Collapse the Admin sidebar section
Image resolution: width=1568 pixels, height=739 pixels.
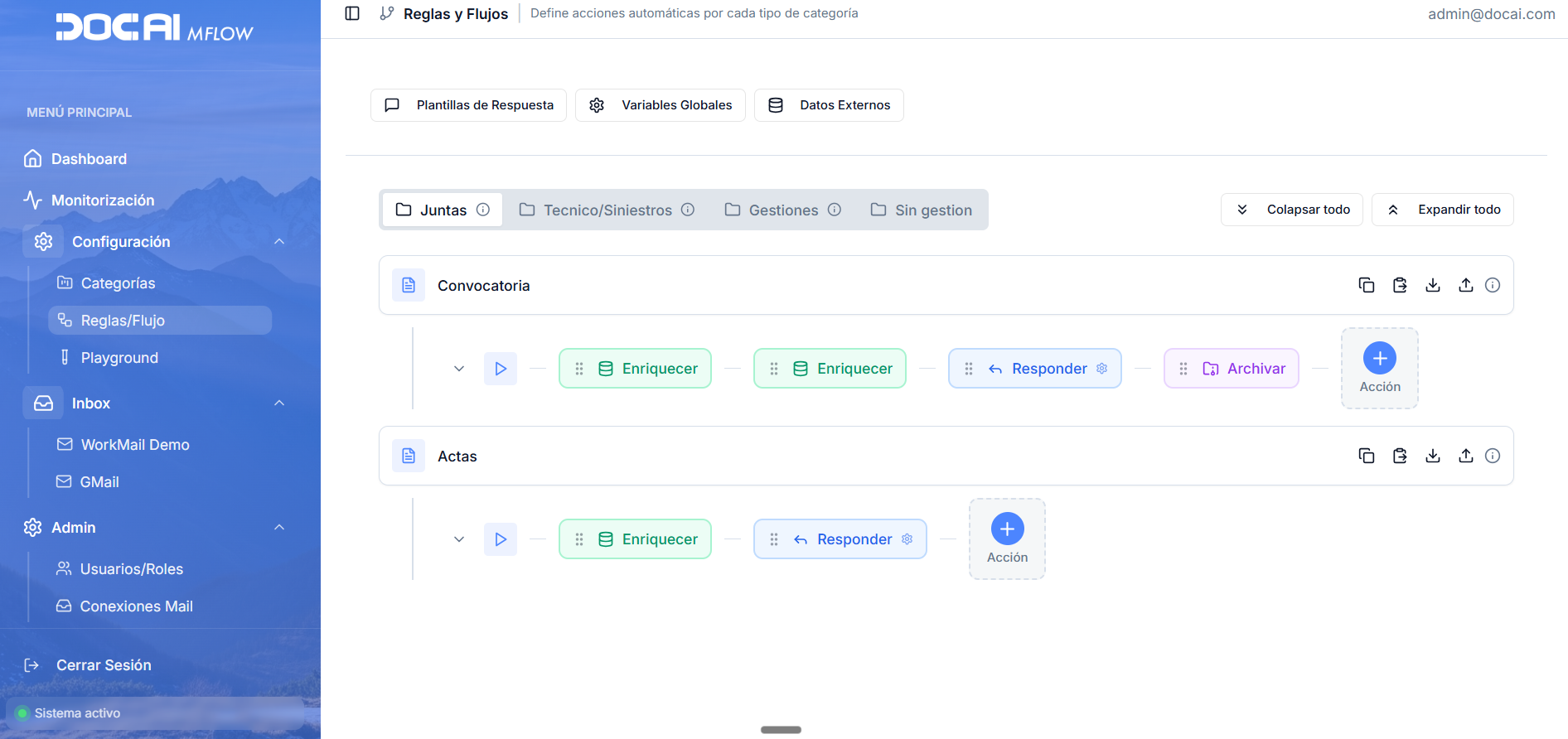pos(279,528)
